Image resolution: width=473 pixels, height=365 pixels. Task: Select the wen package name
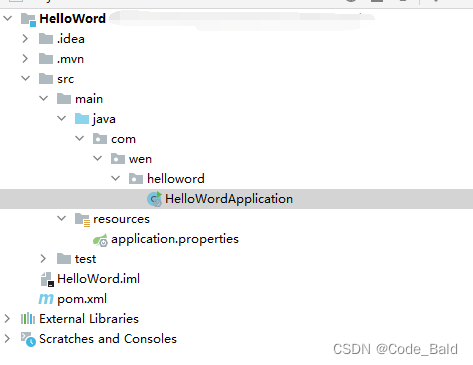click(140, 159)
